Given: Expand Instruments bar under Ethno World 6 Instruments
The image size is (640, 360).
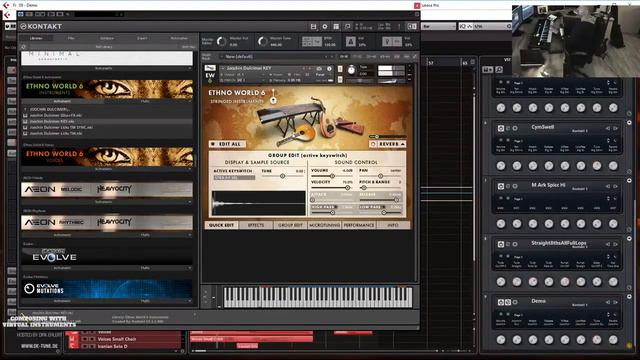Looking at the screenshot, I should point(62,101).
